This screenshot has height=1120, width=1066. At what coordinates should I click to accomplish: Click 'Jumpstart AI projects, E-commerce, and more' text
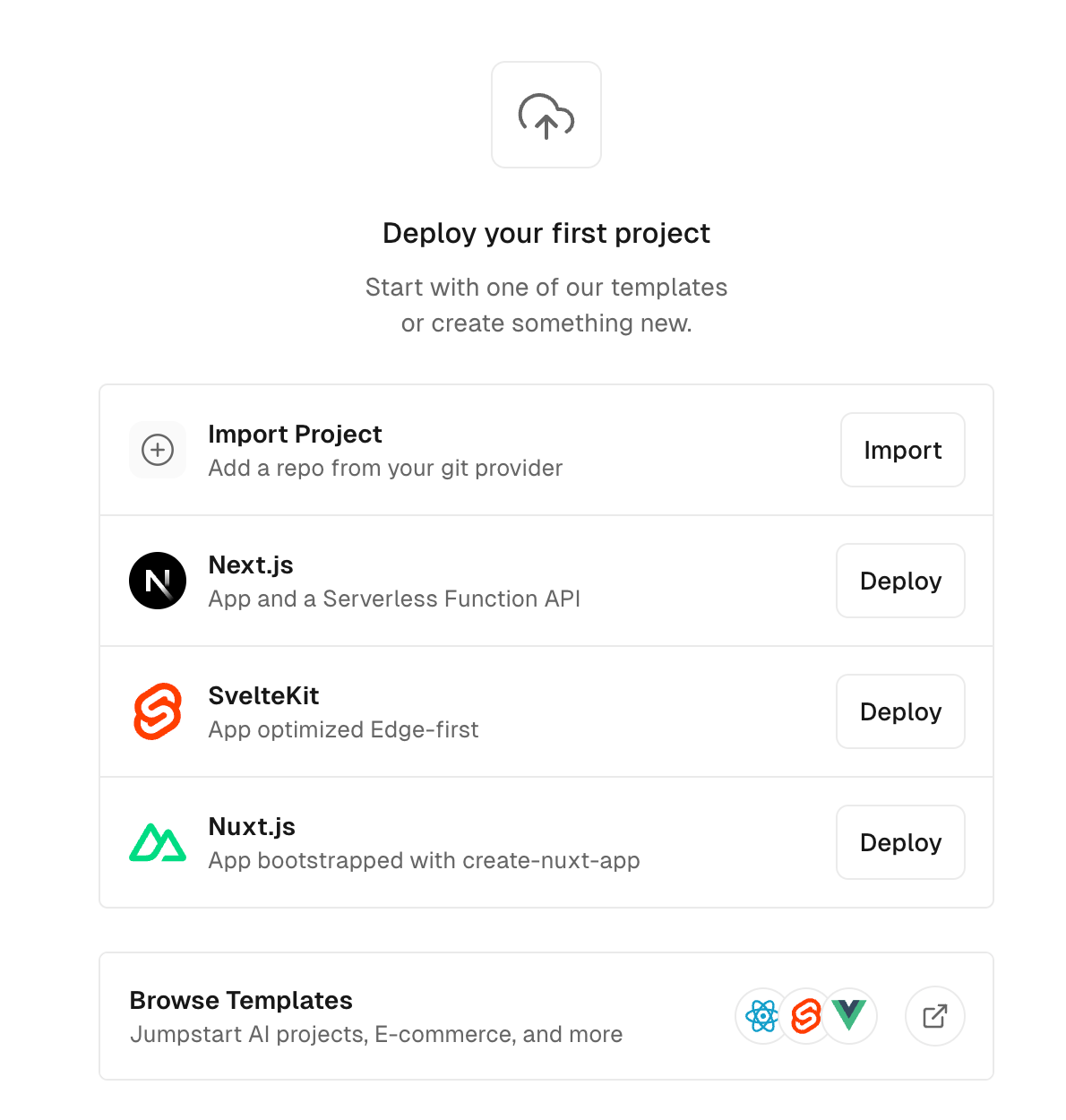tap(376, 1035)
